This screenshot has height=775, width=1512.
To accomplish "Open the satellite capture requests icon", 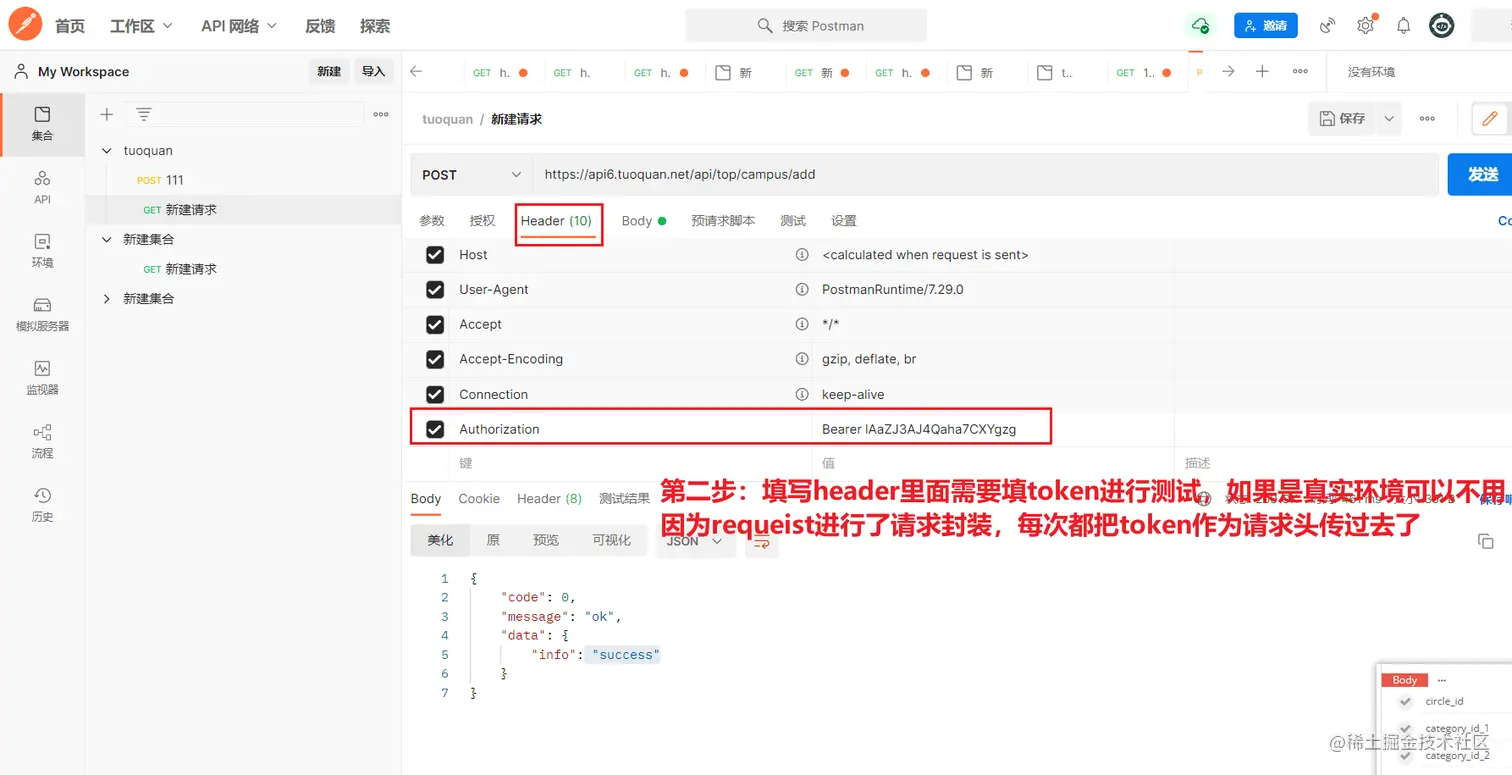I will coord(1328,26).
